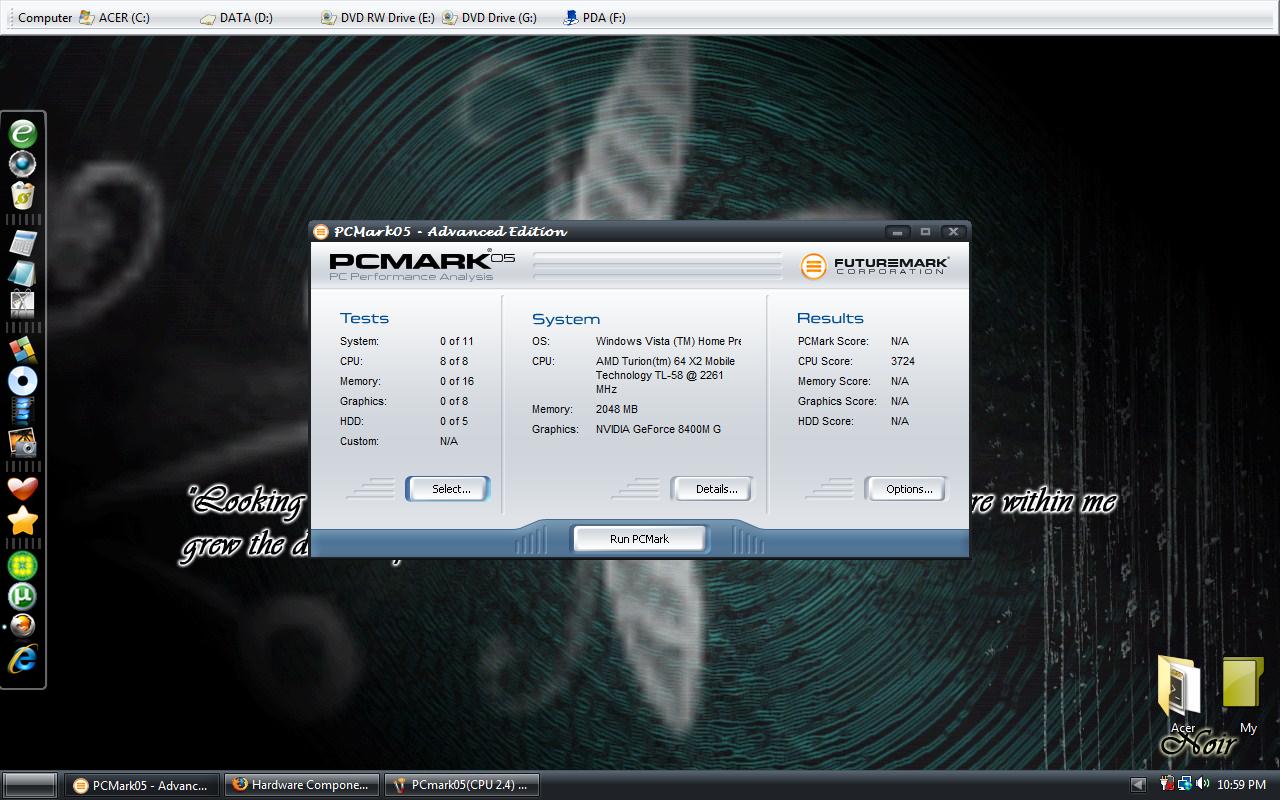Launch Firefox from the dock
Image resolution: width=1280 pixels, height=800 pixels.
[x=23, y=627]
